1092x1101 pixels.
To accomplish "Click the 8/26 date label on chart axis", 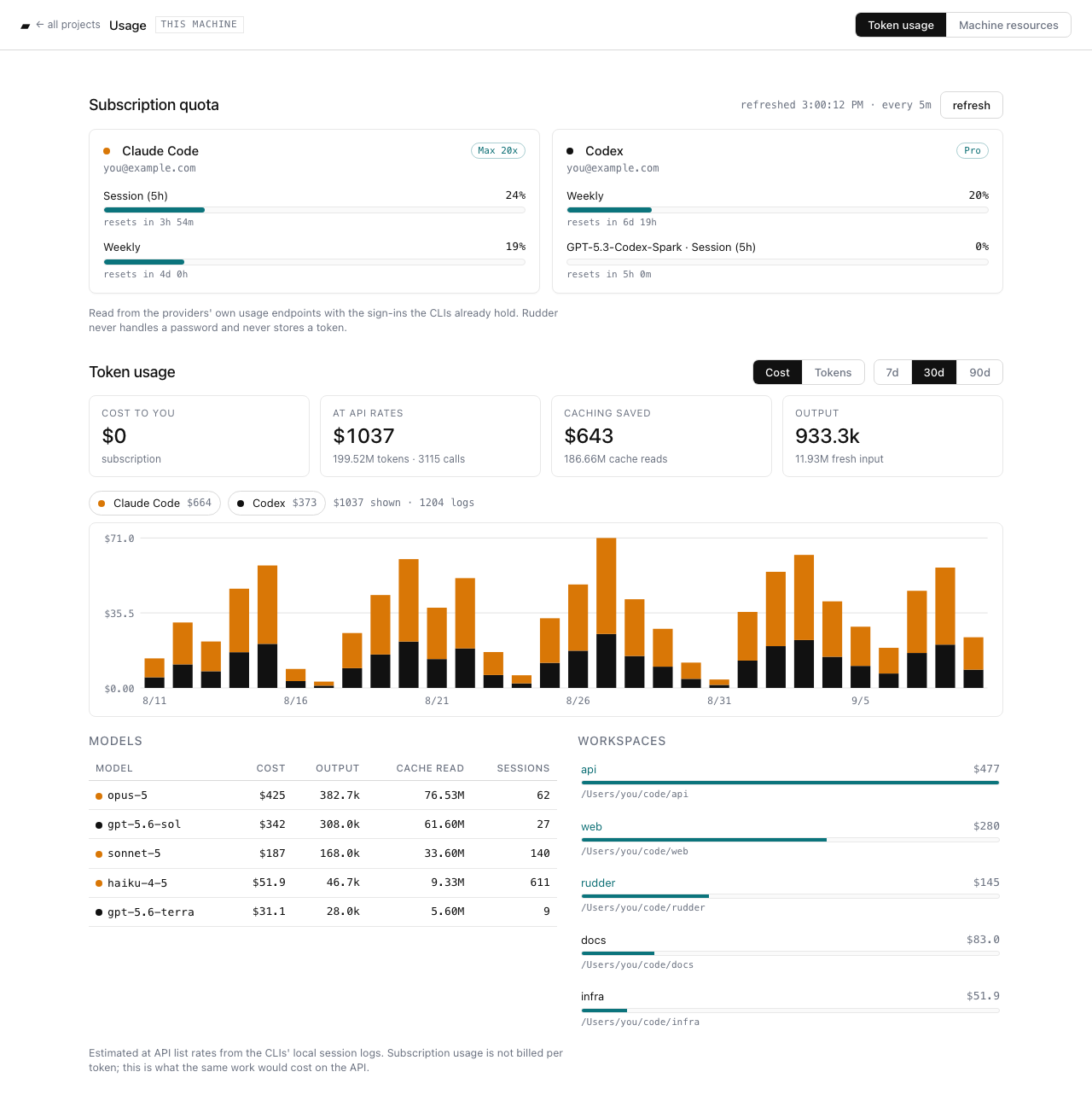I will tap(578, 701).
